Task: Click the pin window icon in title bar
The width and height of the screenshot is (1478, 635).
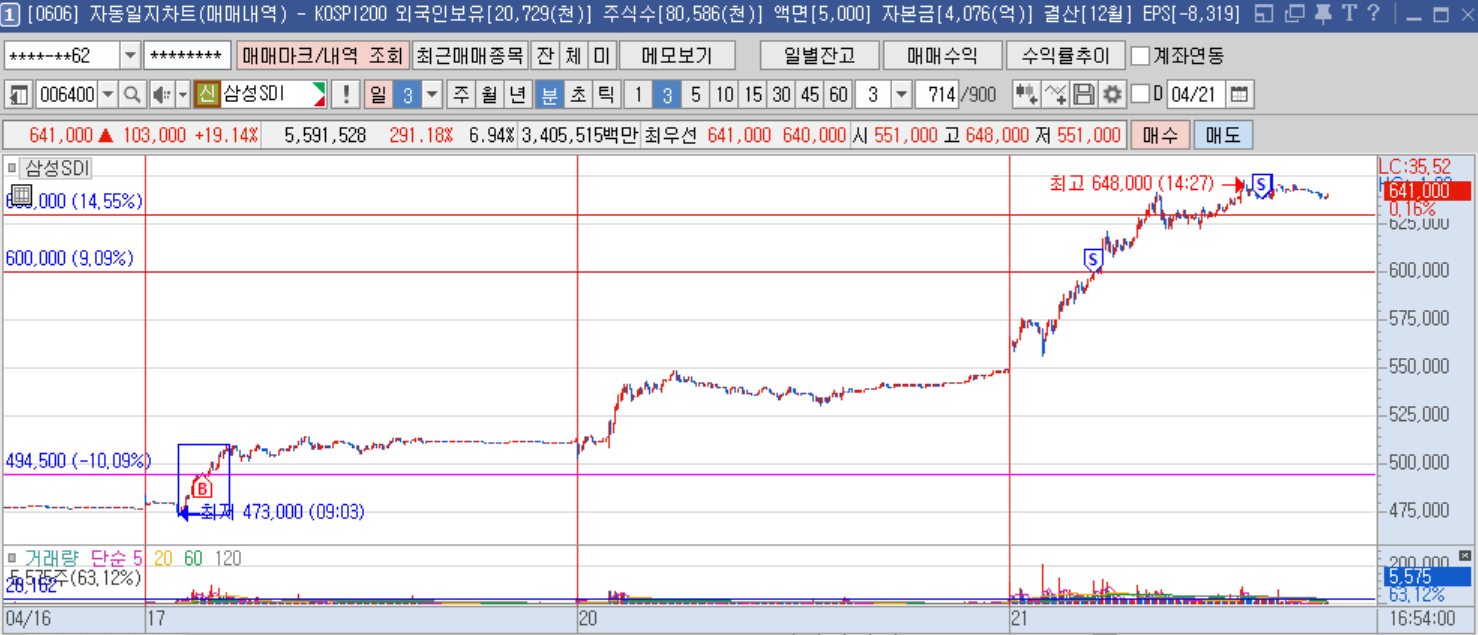Action: pos(1323,14)
